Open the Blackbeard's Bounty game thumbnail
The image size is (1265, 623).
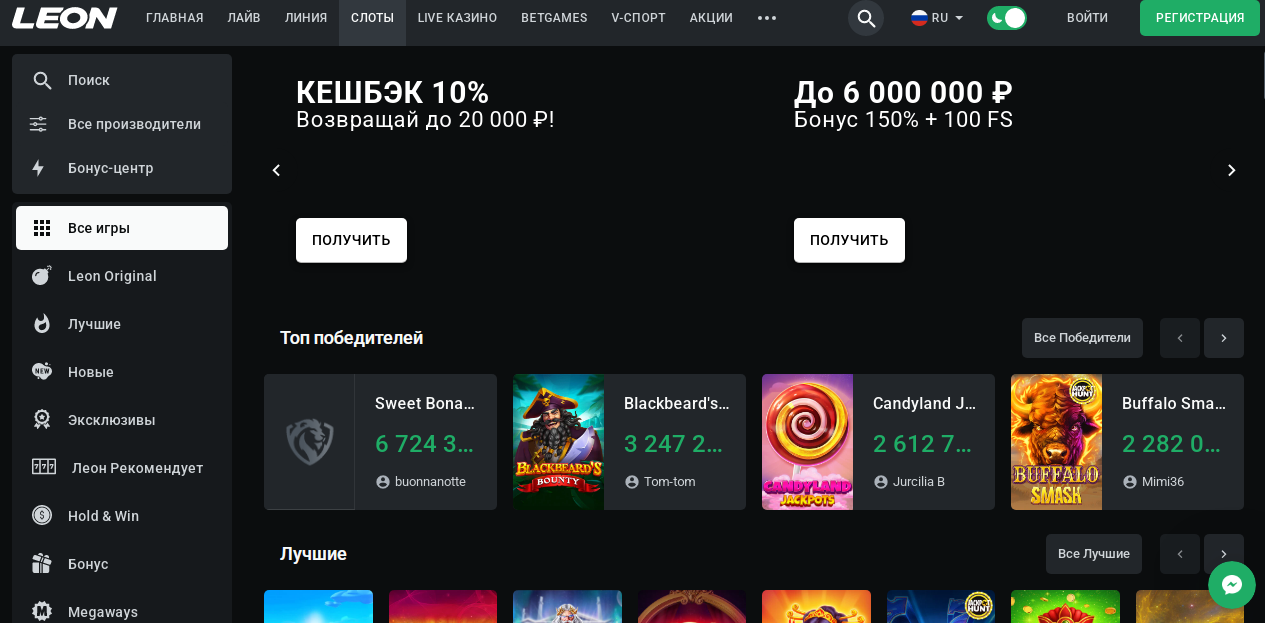tap(558, 442)
